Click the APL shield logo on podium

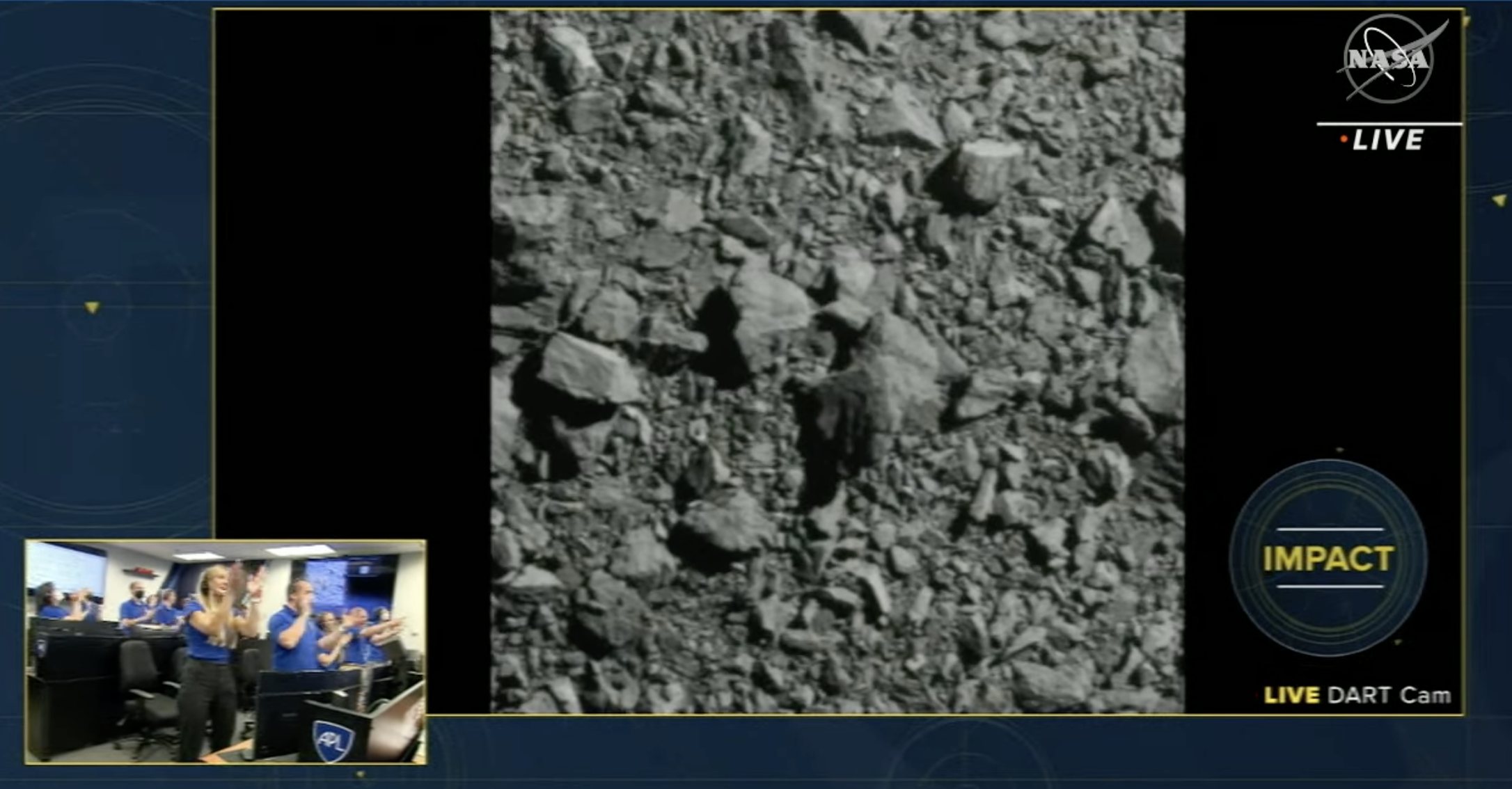pyautogui.click(x=333, y=740)
